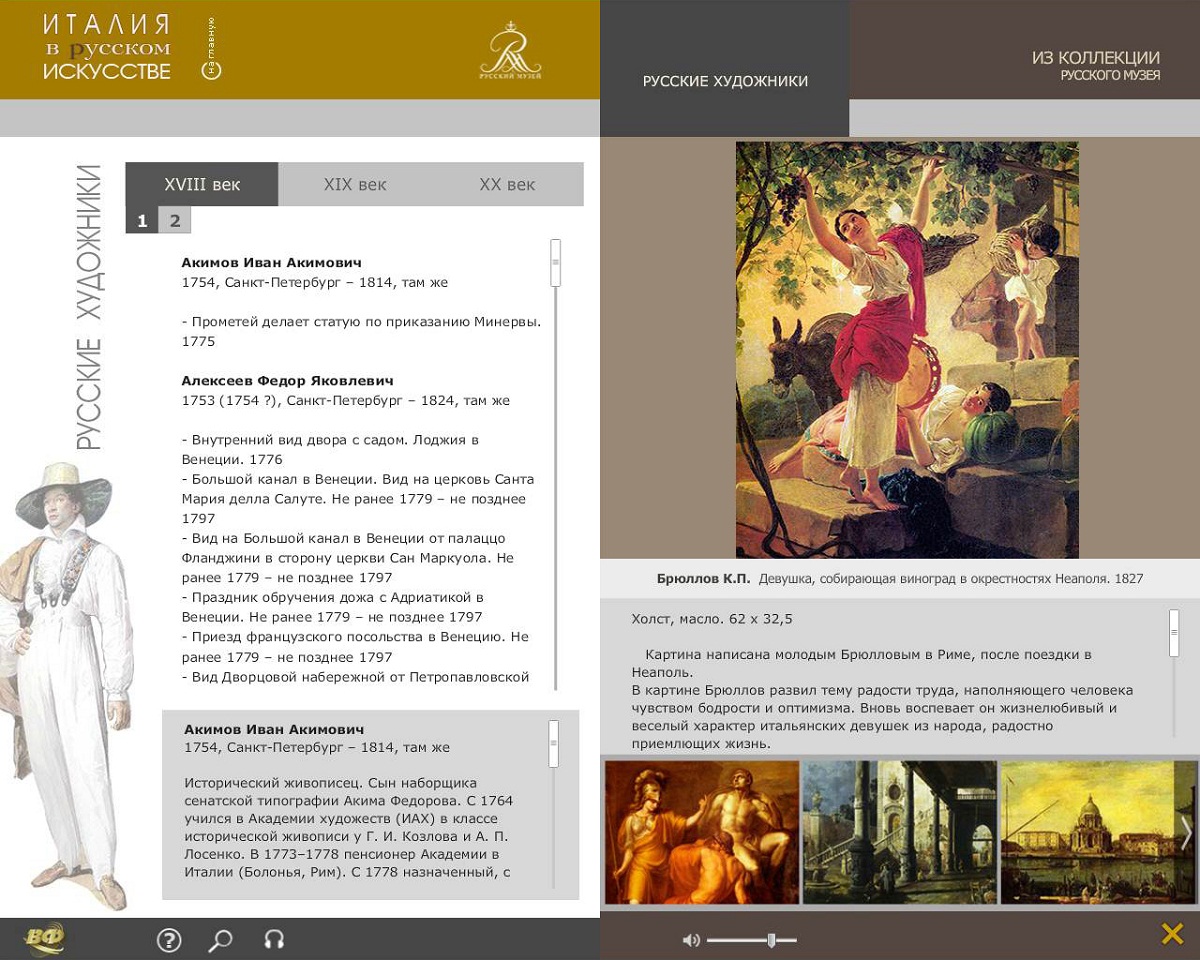Select page 1 of artists list

pyautogui.click(x=142, y=221)
